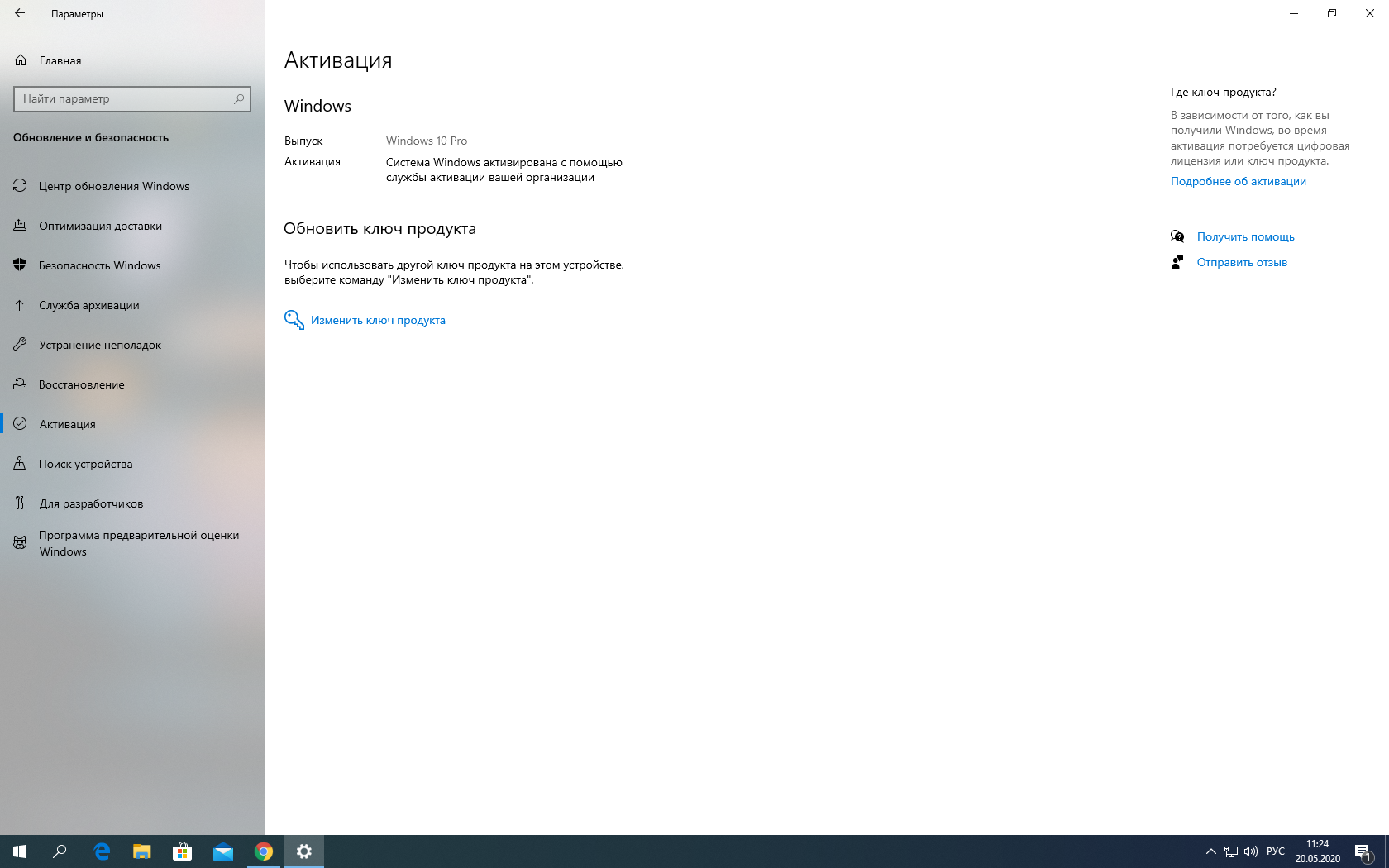
Task: Click the Для разработчиков tools icon
Action: pyautogui.click(x=20, y=503)
